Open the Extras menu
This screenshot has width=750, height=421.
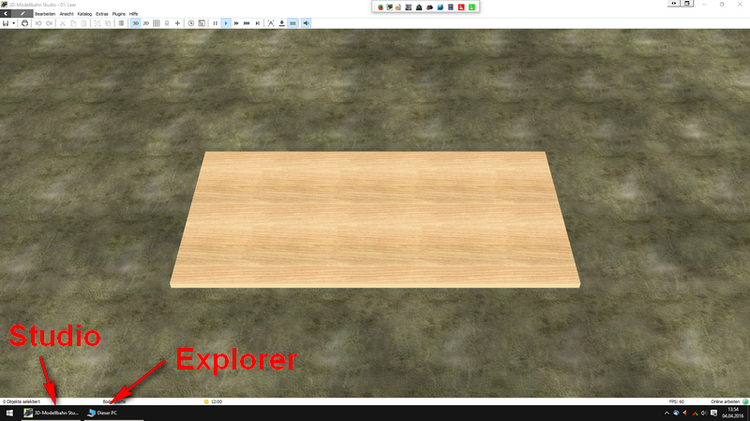click(x=102, y=14)
